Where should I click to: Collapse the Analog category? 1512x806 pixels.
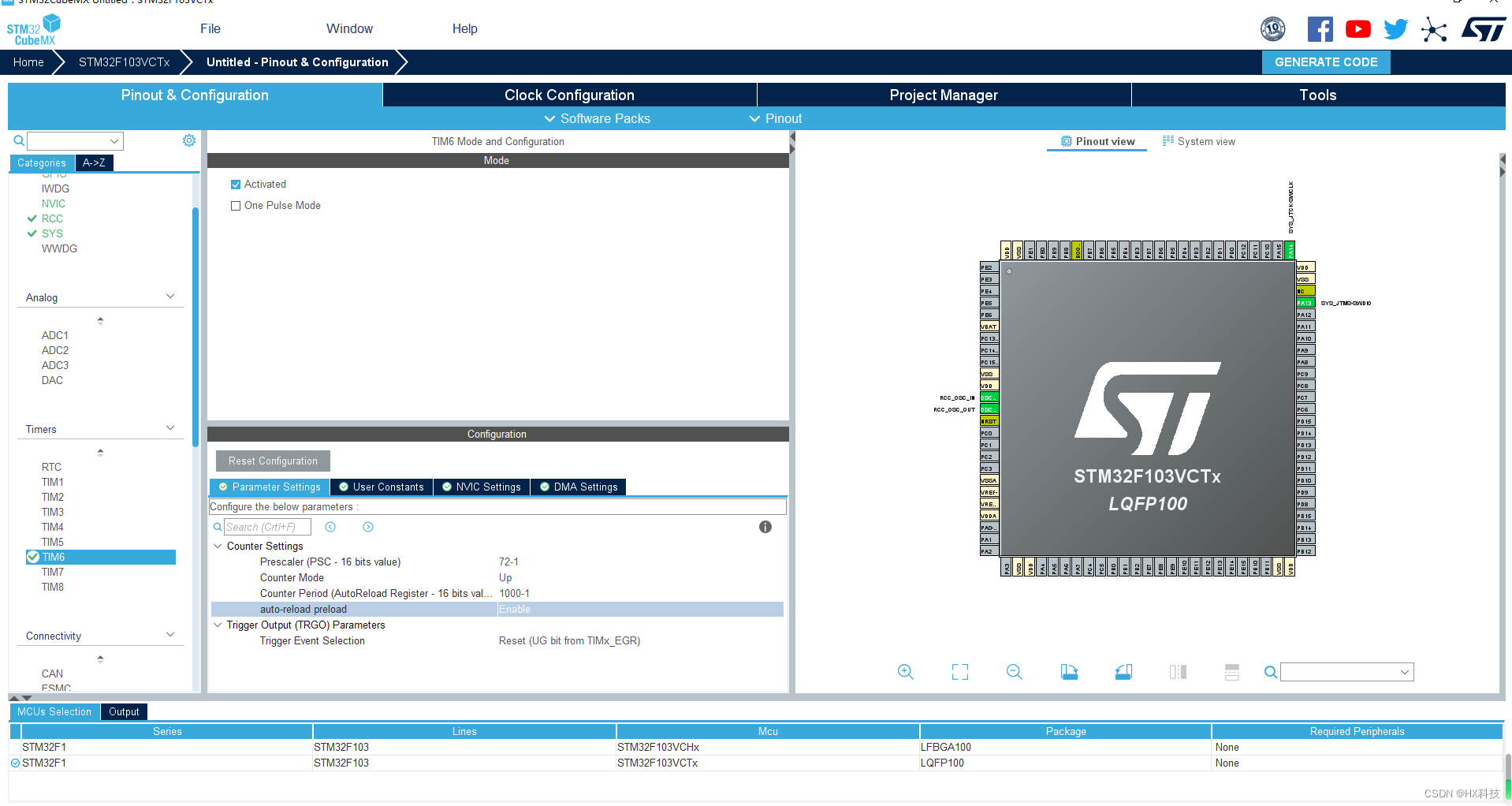170,297
